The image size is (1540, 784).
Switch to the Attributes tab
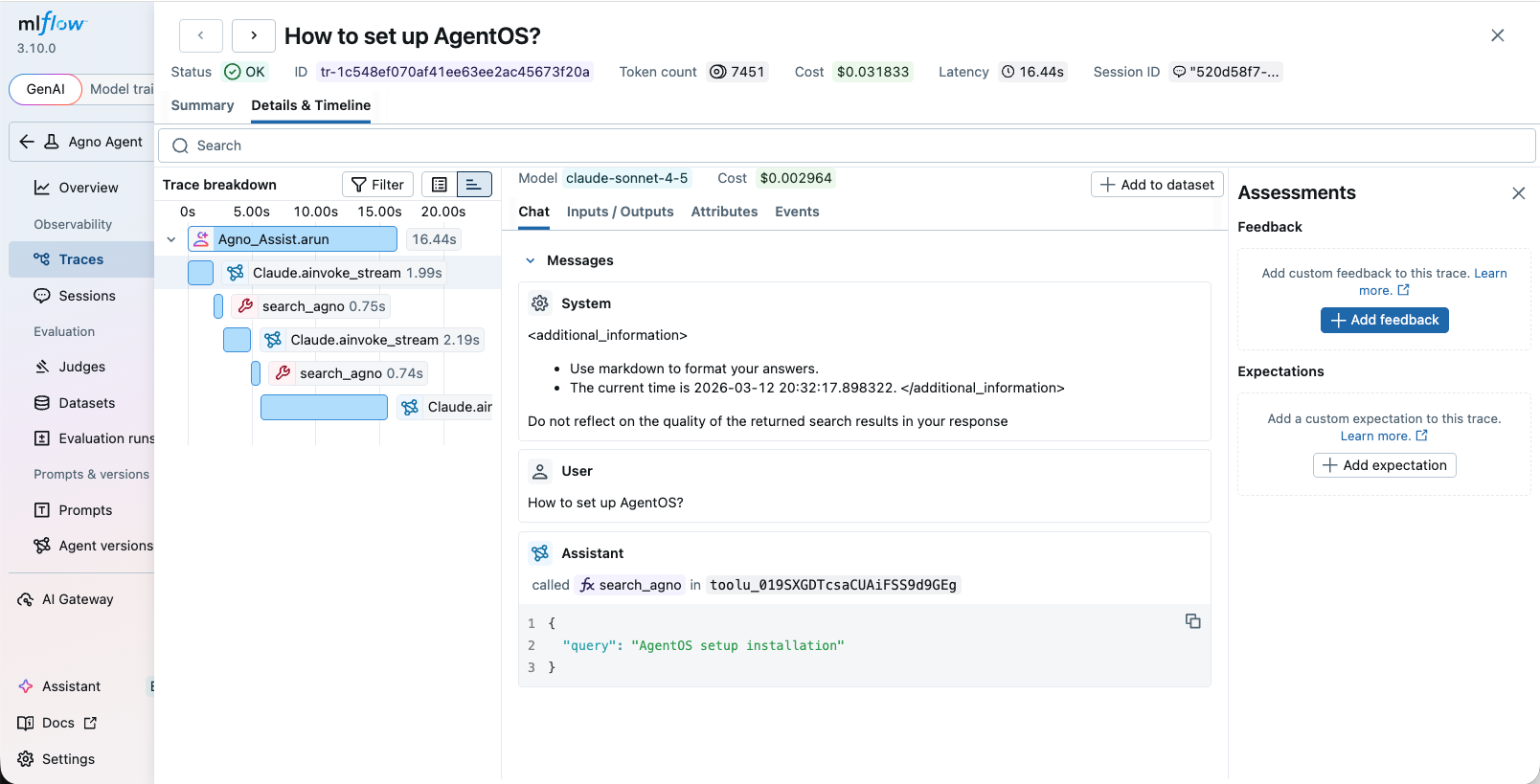(x=724, y=212)
